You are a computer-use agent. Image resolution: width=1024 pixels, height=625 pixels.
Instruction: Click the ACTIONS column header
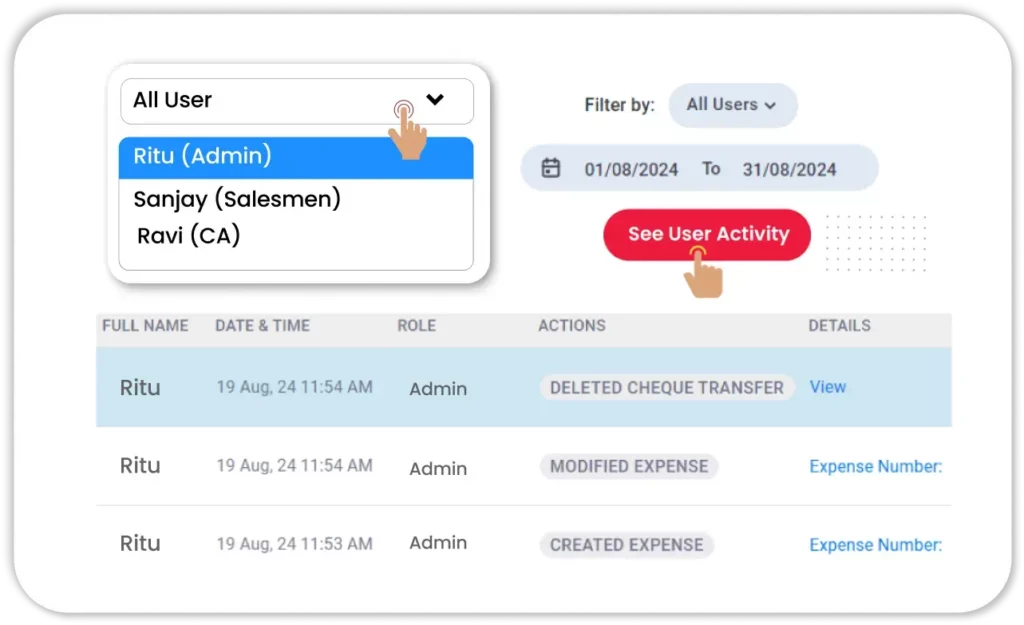point(571,326)
